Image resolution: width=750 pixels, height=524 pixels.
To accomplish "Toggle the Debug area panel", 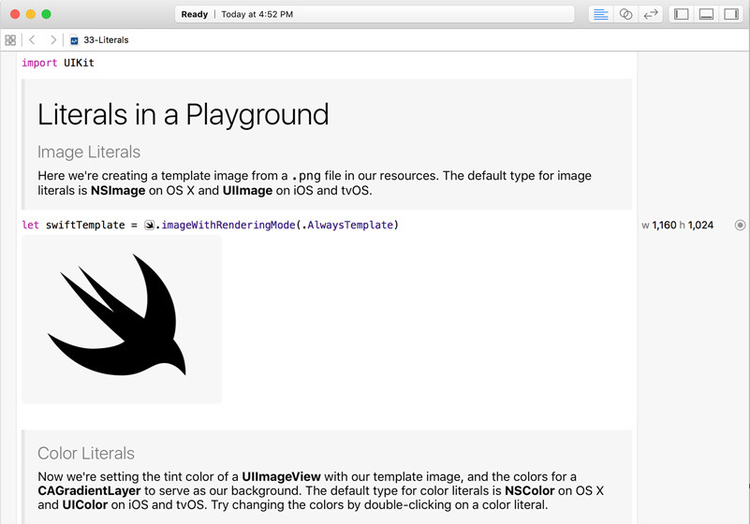I will click(x=706, y=15).
